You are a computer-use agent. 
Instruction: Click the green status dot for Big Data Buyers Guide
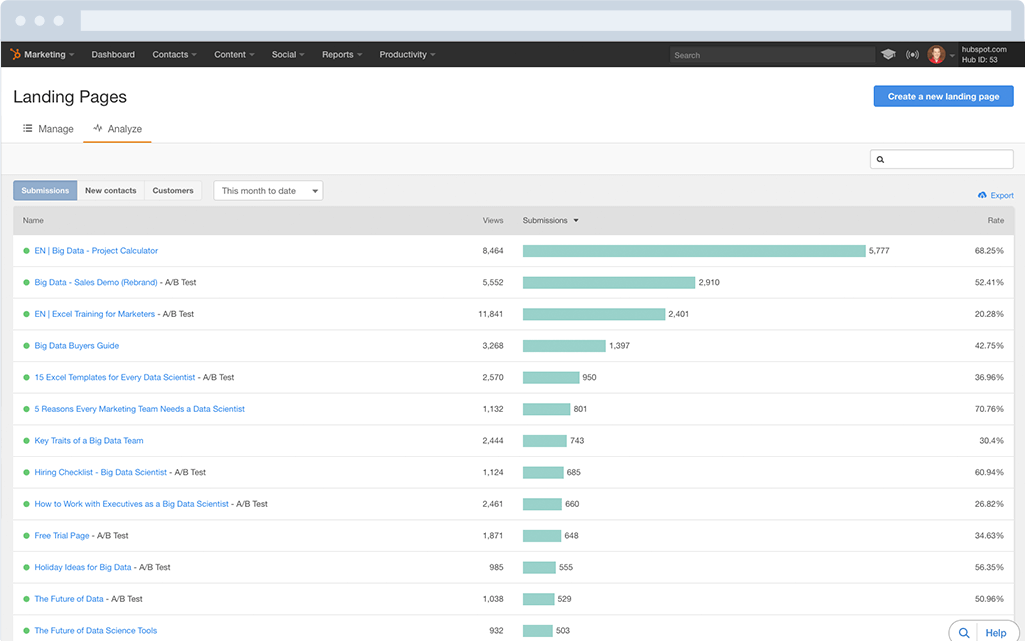coord(26,346)
